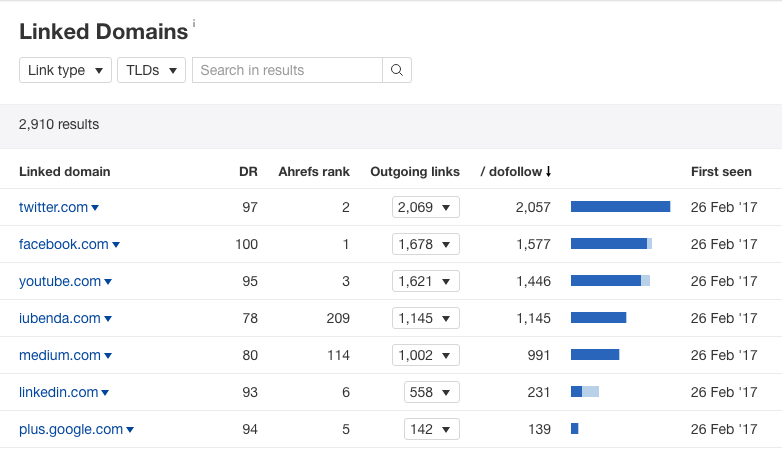Expand iubenda.com outgoing links 1,145 dropdown

(425, 318)
